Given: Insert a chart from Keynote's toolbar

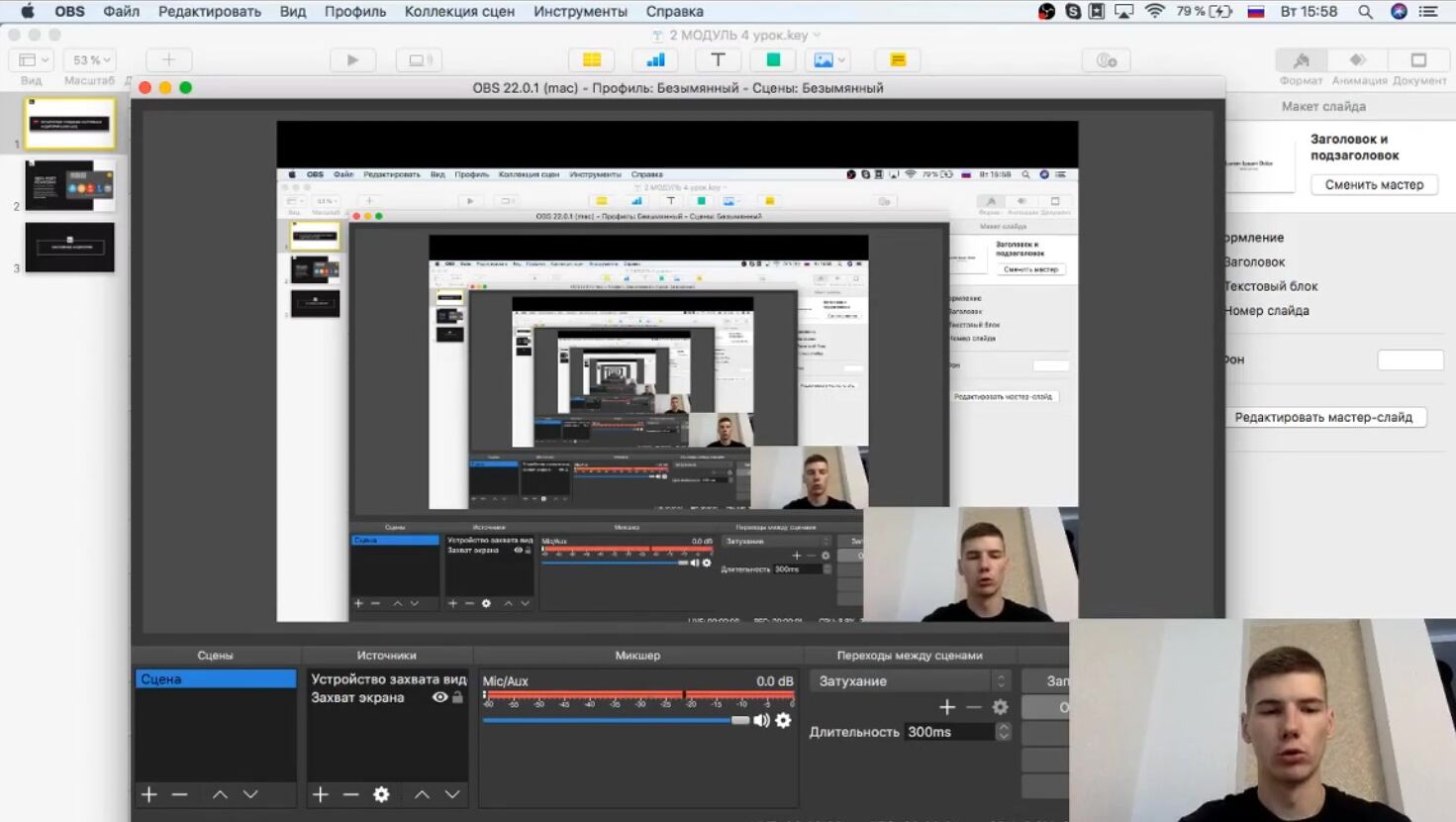Looking at the screenshot, I should coord(655,60).
